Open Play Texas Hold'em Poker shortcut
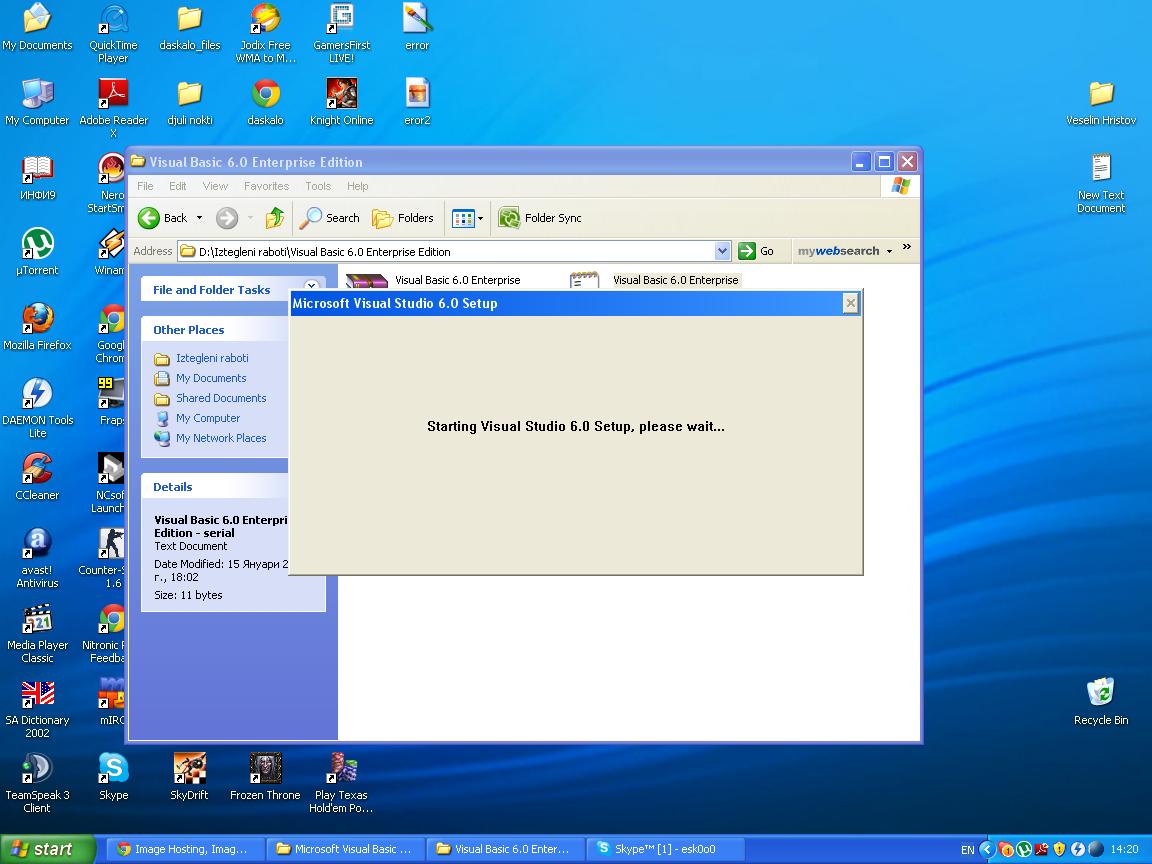The height and width of the screenshot is (864, 1152). click(x=342, y=783)
